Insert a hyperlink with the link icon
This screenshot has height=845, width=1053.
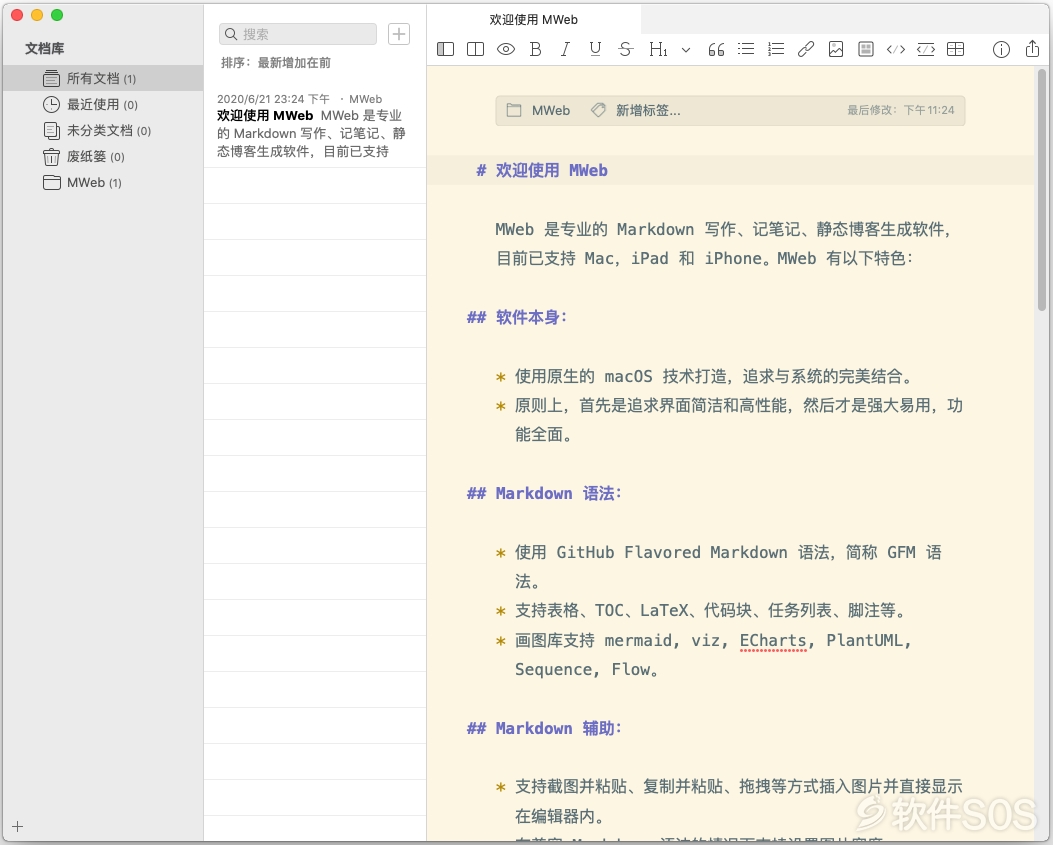(806, 49)
